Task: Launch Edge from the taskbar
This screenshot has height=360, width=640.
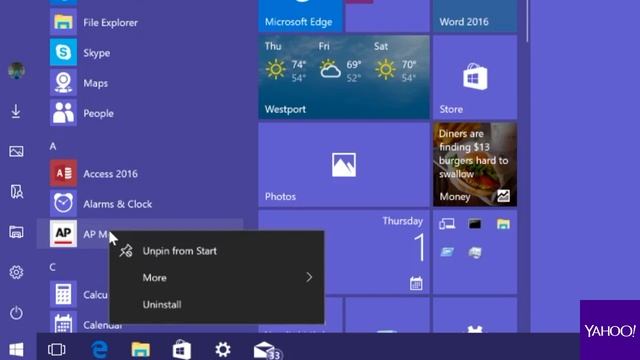Action: point(99,349)
